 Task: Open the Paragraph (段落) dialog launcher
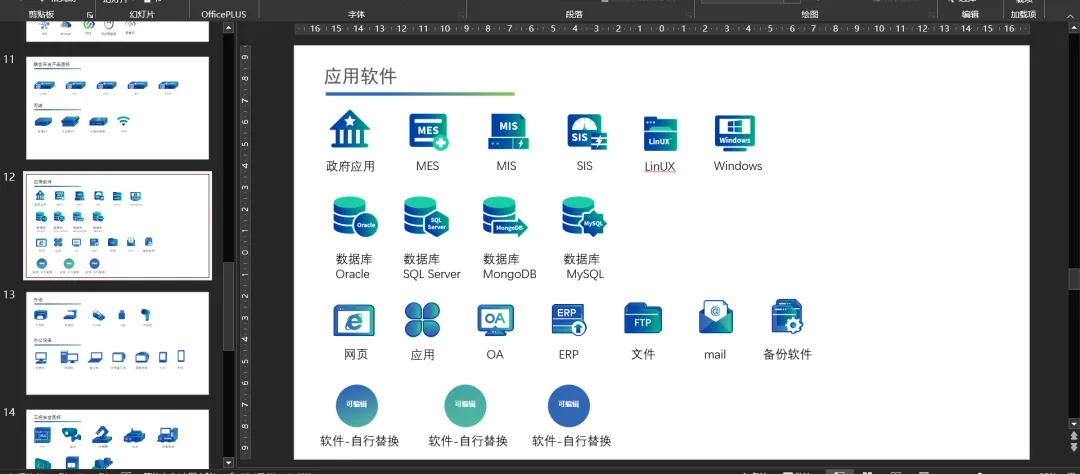(x=689, y=14)
